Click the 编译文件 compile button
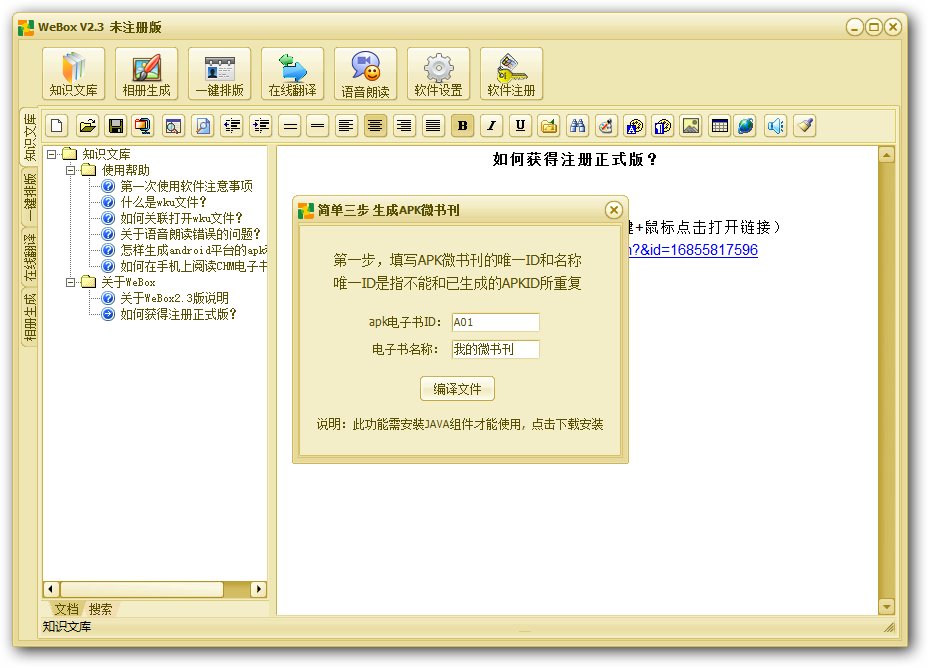The width and height of the screenshot is (928, 667). click(x=457, y=389)
